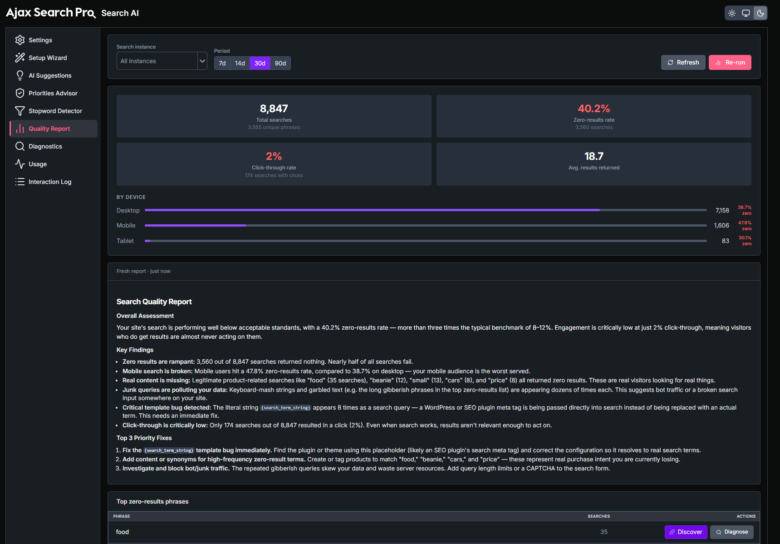Click the Settings gear icon in sidebar
The height and width of the screenshot is (544, 780).
pos(19,40)
